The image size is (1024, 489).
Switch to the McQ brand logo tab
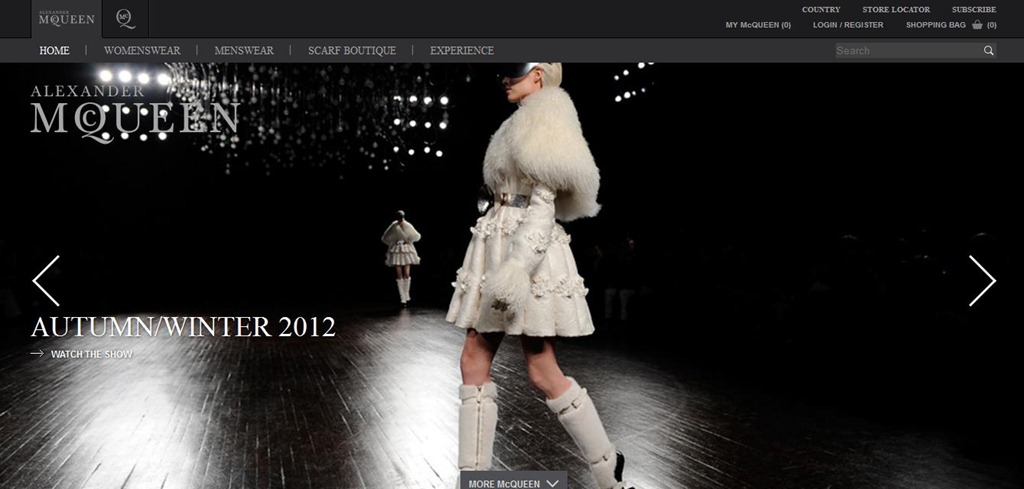(125, 18)
